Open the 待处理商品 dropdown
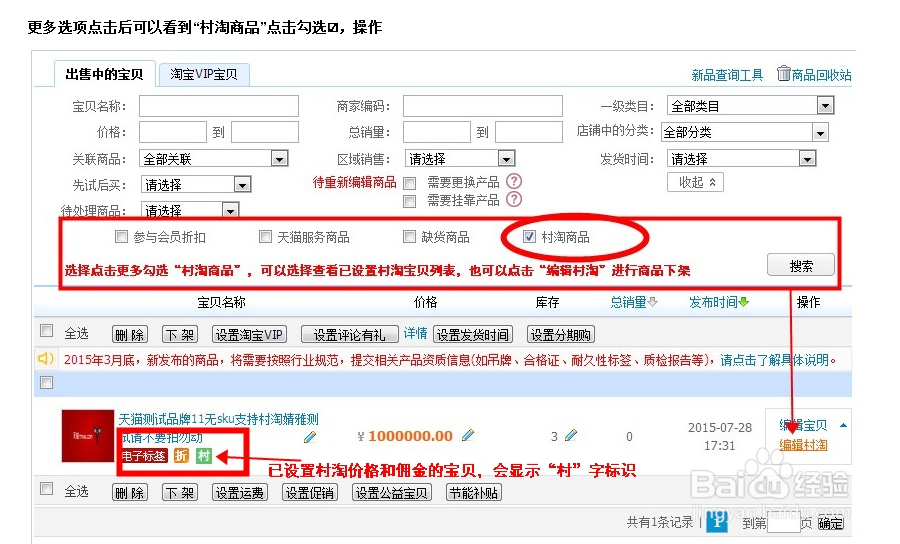The width and height of the screenshot is (900, 544). point(190,210)
